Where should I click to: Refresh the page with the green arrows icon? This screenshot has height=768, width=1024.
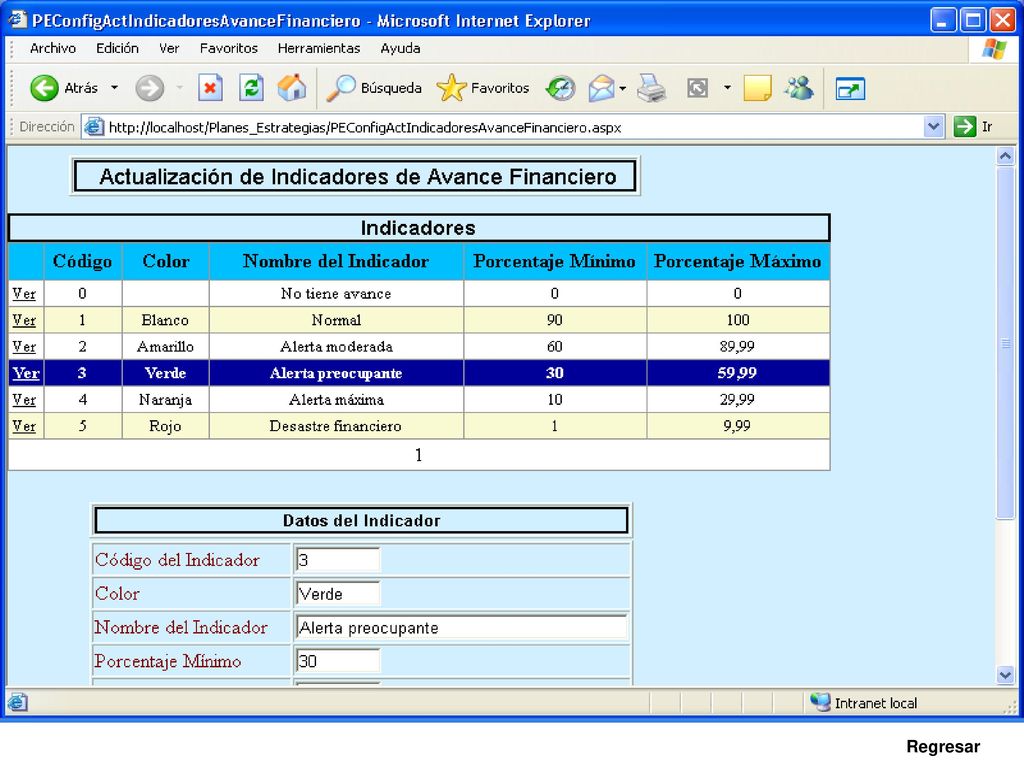point(251,88)
